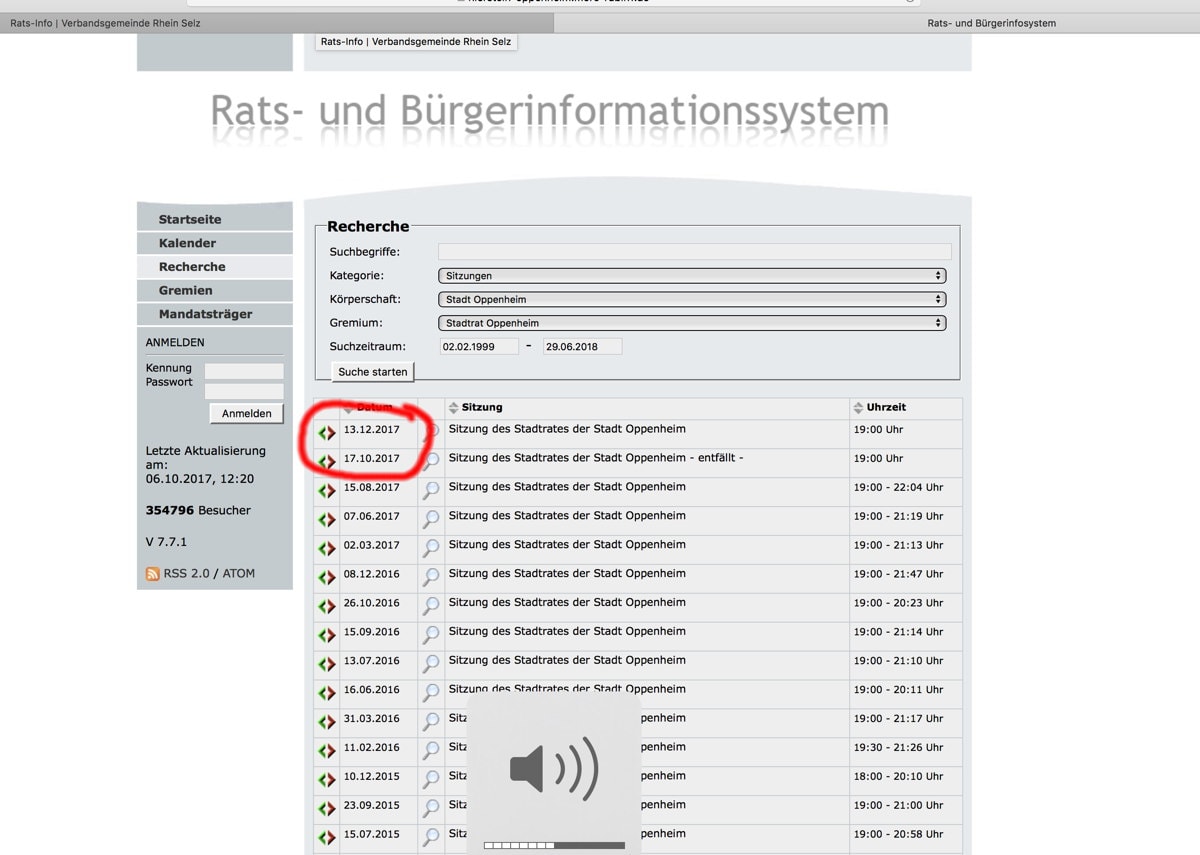This screenshot has height=855, width=1200.
Task: Open Kalender in the sidebar menu
Action: click(187, 243)
